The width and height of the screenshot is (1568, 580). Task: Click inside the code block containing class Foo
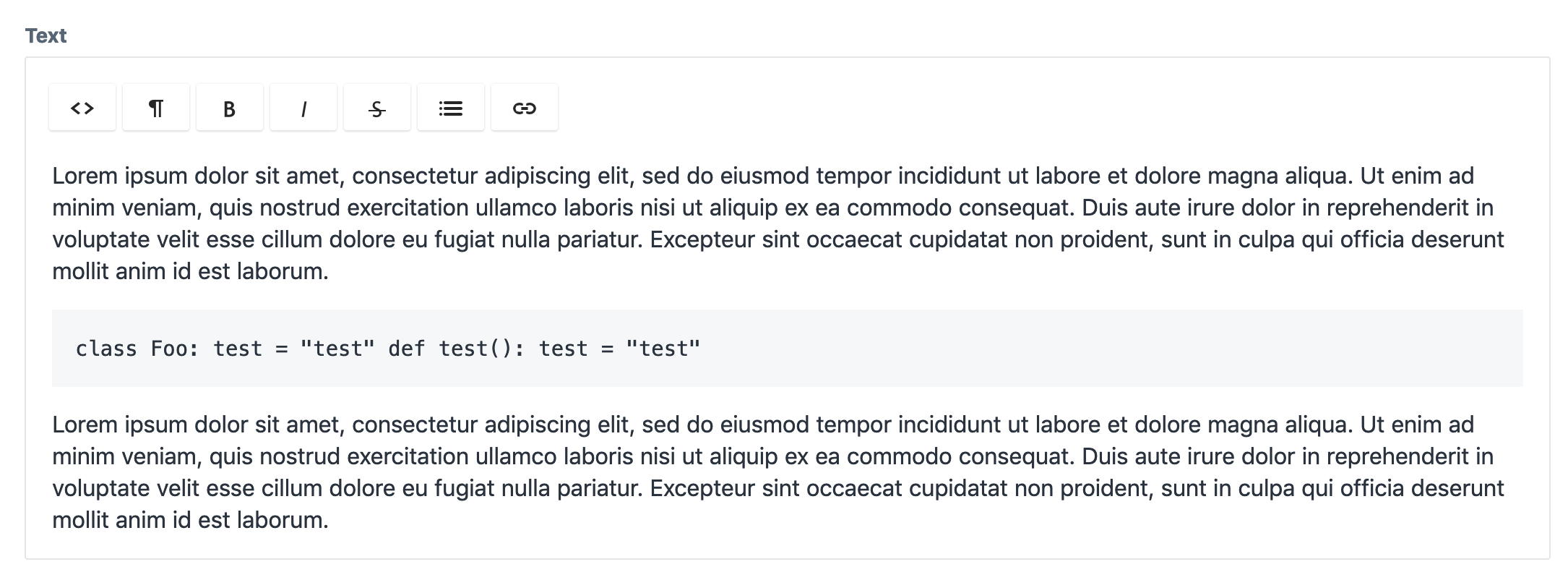click(x=388, y=348)
